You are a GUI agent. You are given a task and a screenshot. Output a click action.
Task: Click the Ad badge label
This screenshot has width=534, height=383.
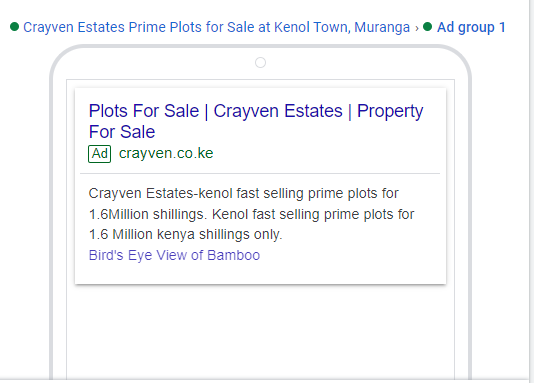tap(99, 154)
